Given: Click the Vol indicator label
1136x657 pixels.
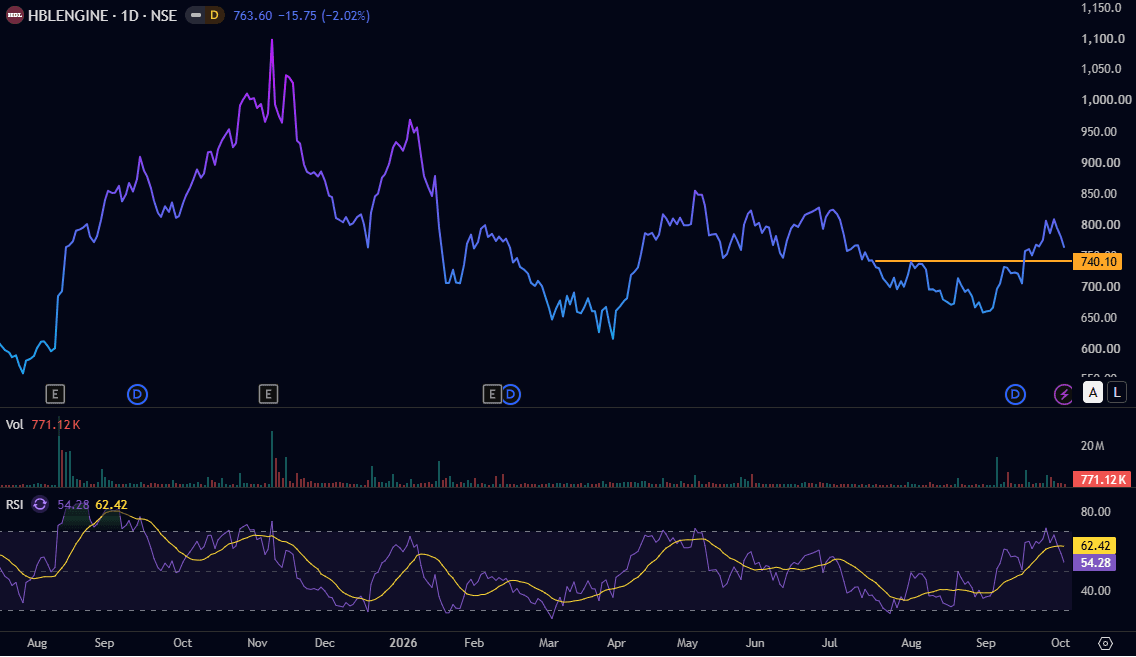Looking at the screenshot, I should click(x=14, y=424).
